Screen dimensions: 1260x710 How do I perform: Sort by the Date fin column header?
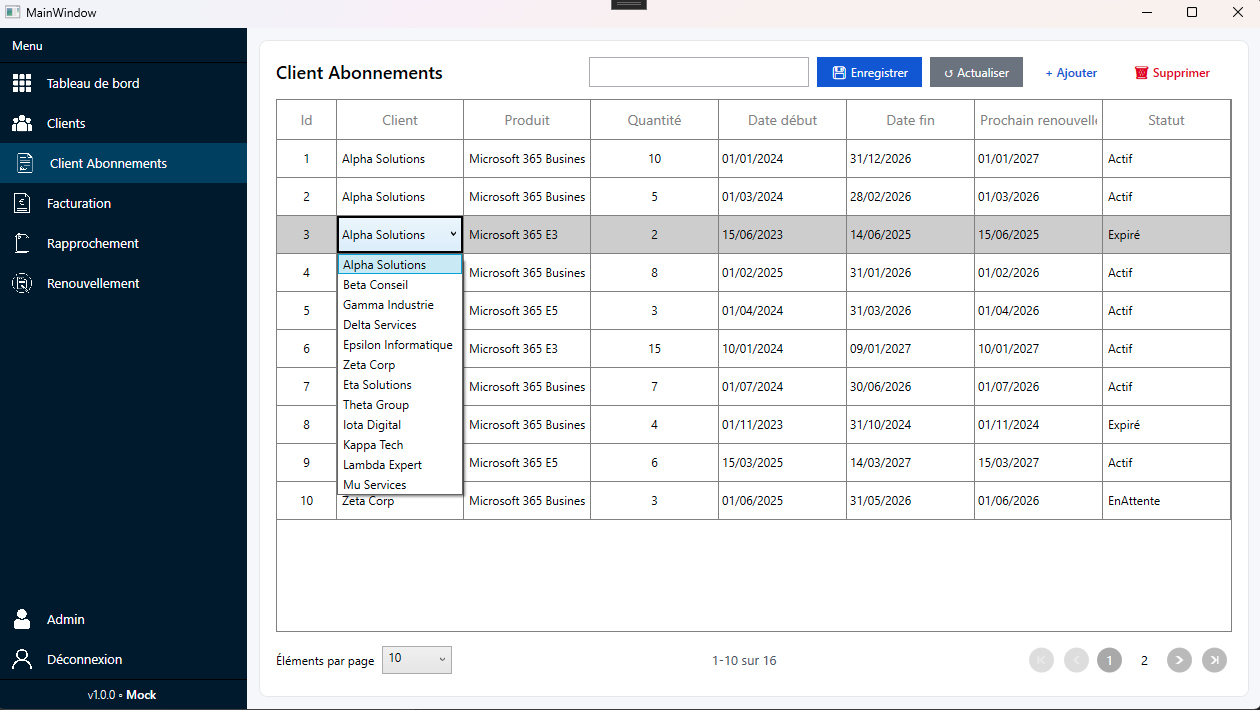coord(910,120)
